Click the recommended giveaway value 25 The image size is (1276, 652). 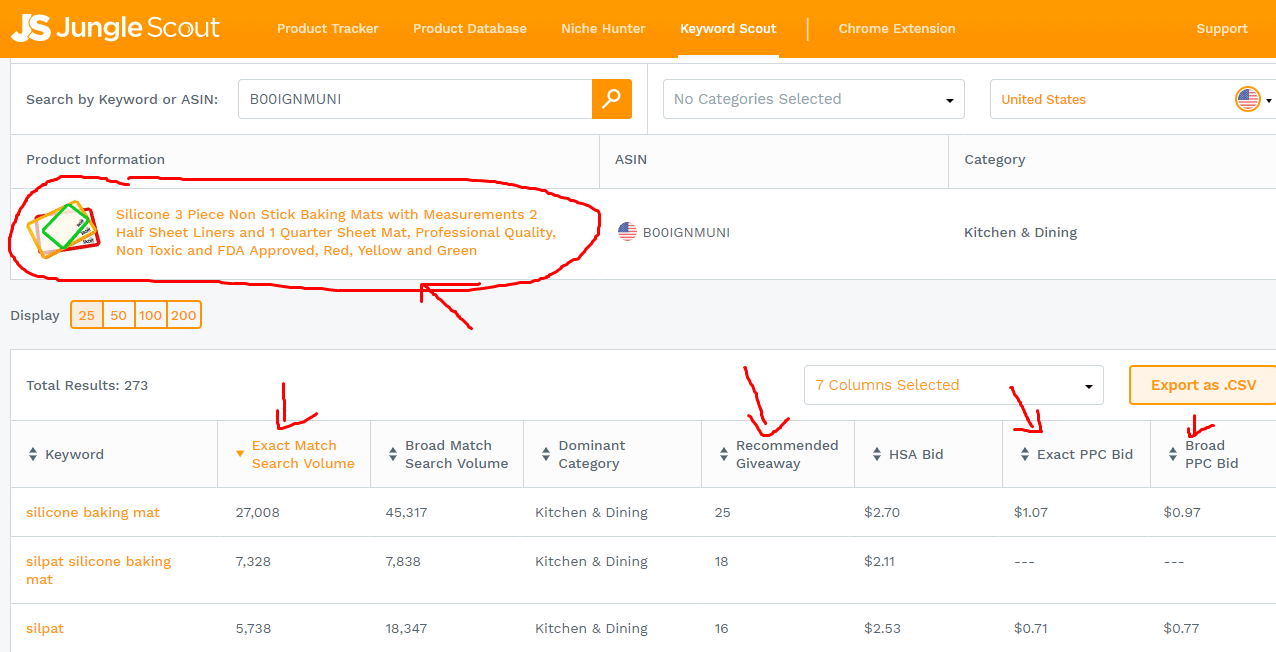(722, 512)
